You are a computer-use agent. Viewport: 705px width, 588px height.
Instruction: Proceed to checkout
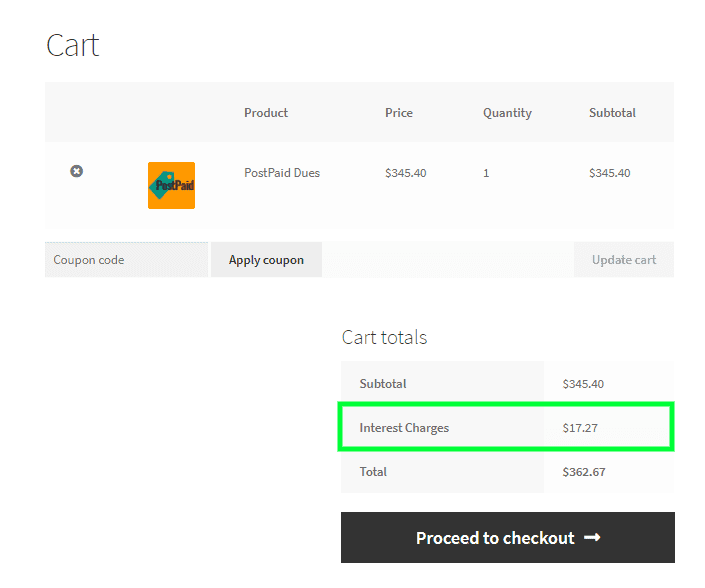coord(508,538)
